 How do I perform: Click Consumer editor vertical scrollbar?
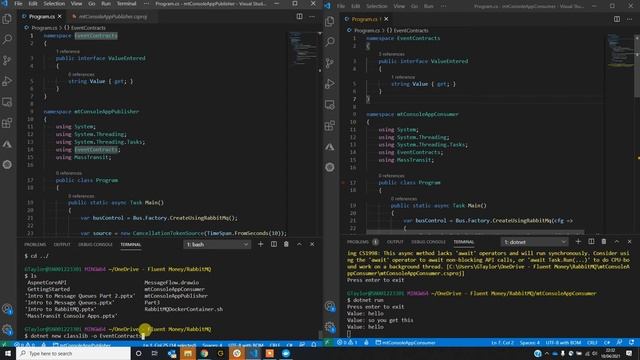pyautogui.click(x=638, y=66)
